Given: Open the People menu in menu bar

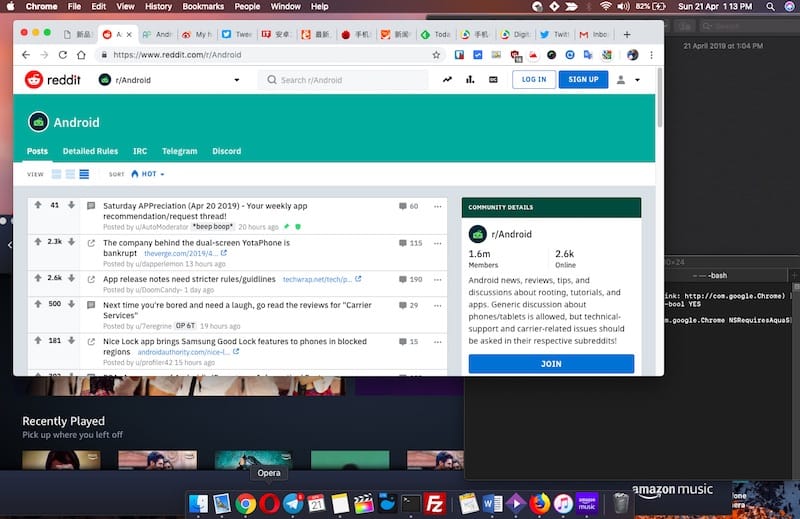Looking at the screenshot, I should point(247,7).
